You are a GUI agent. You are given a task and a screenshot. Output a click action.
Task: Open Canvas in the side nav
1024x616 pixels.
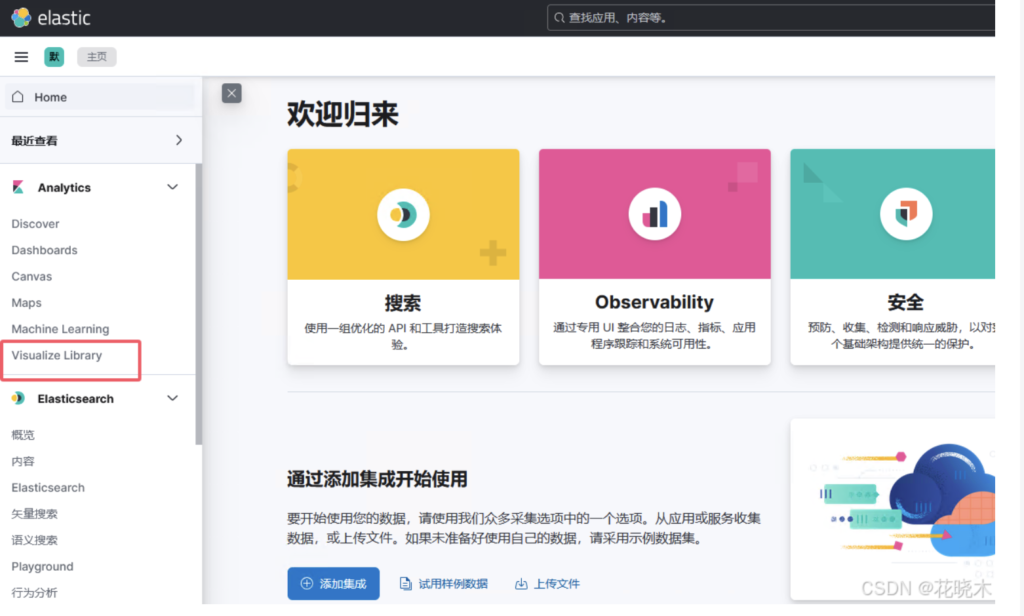31,276
